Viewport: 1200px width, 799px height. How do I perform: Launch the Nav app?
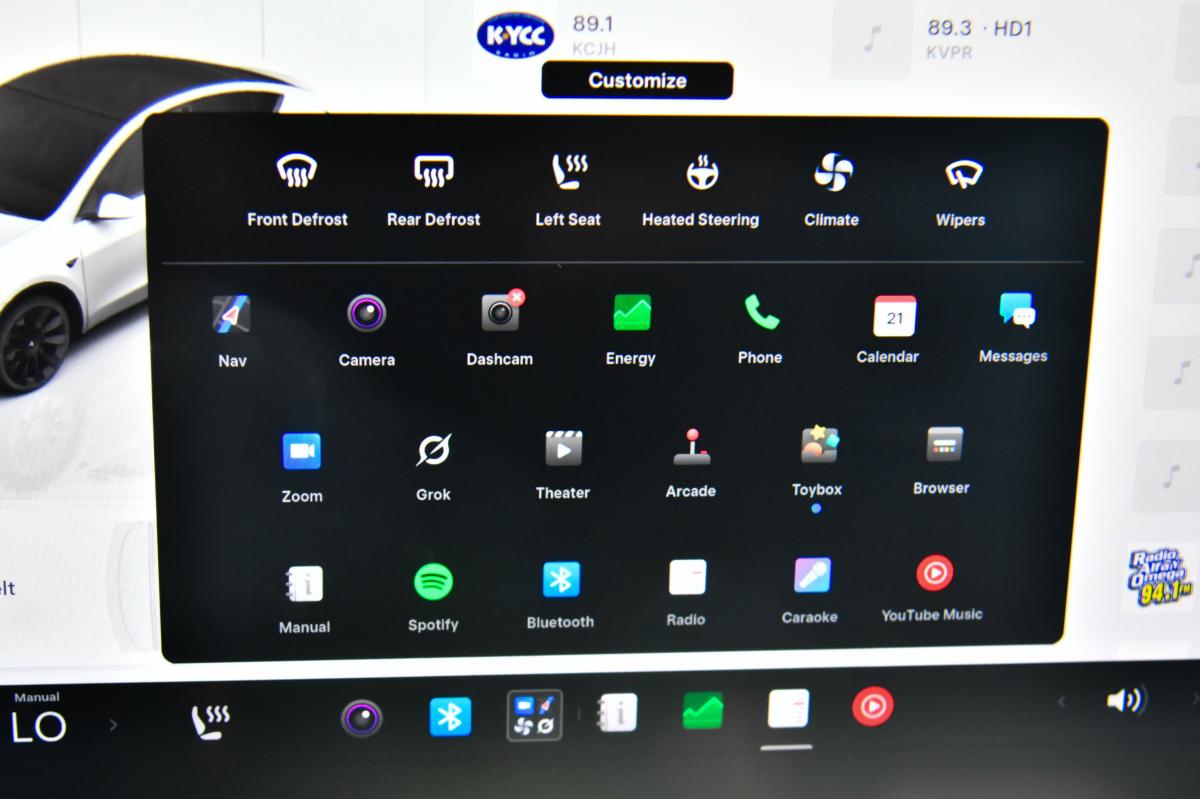pos(232,330)
